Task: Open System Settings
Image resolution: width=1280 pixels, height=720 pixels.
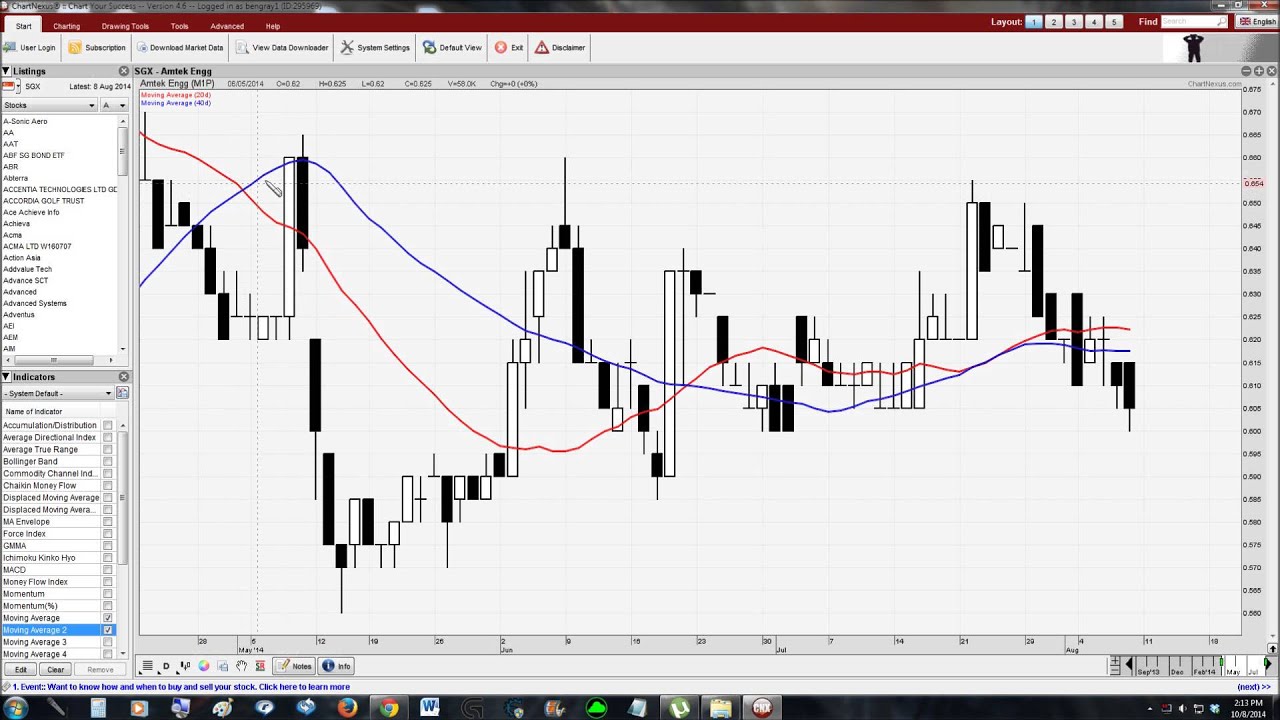Action: coord(375,47)
